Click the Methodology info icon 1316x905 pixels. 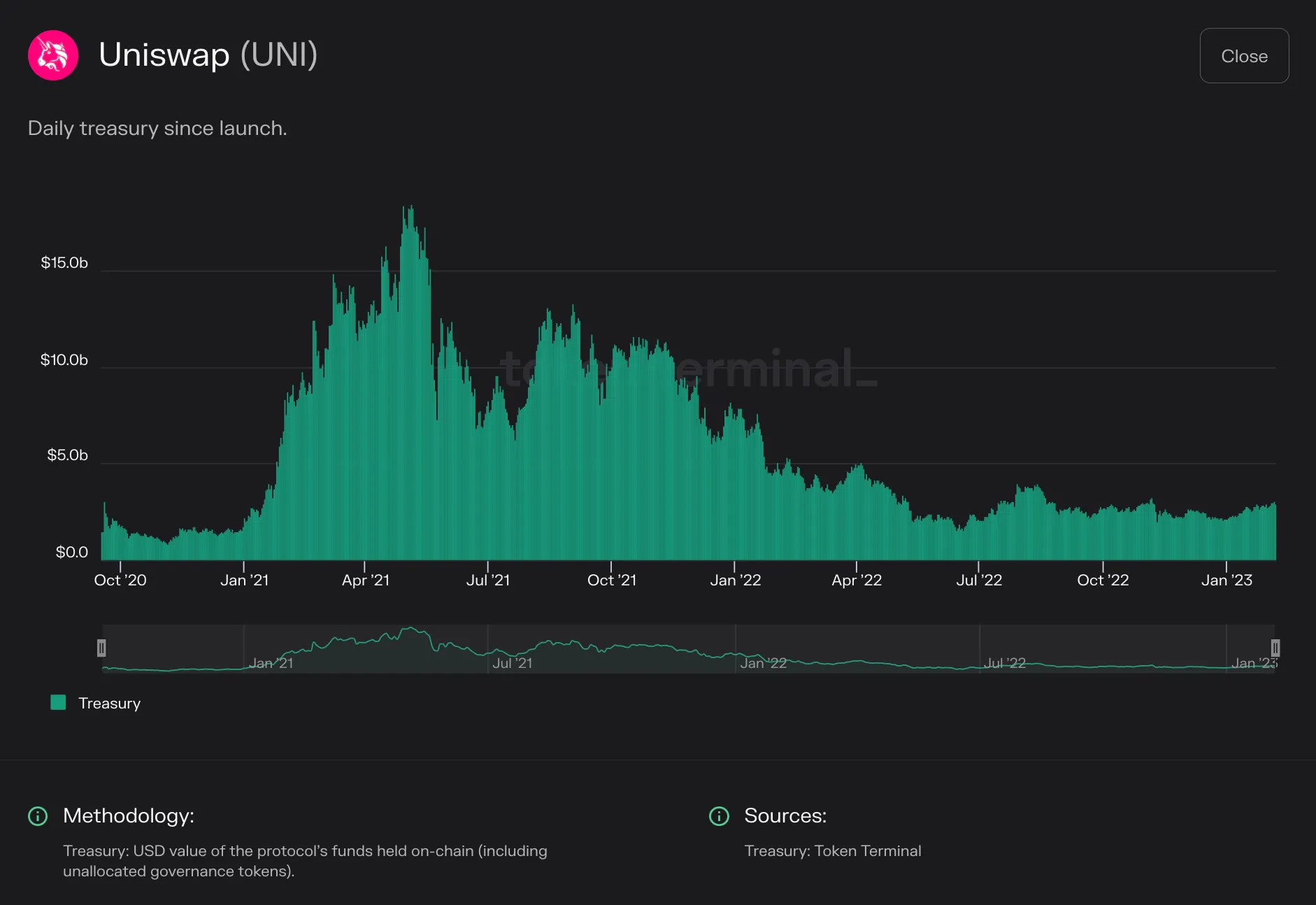coord(38,815)
